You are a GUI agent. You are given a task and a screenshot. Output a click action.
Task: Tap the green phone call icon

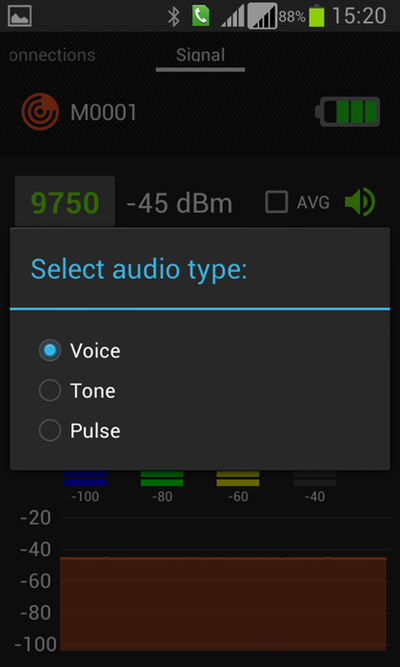point(201,16)
